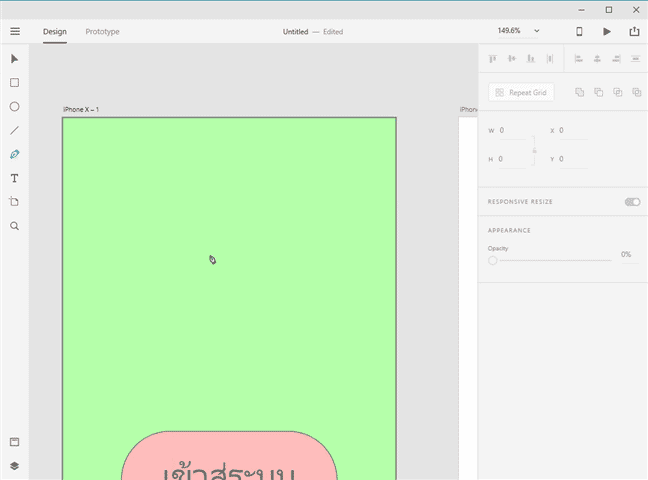Toggle the width-height aspect lock
The height and width of the screenshot is (480, 648).
tap(534, 150)
